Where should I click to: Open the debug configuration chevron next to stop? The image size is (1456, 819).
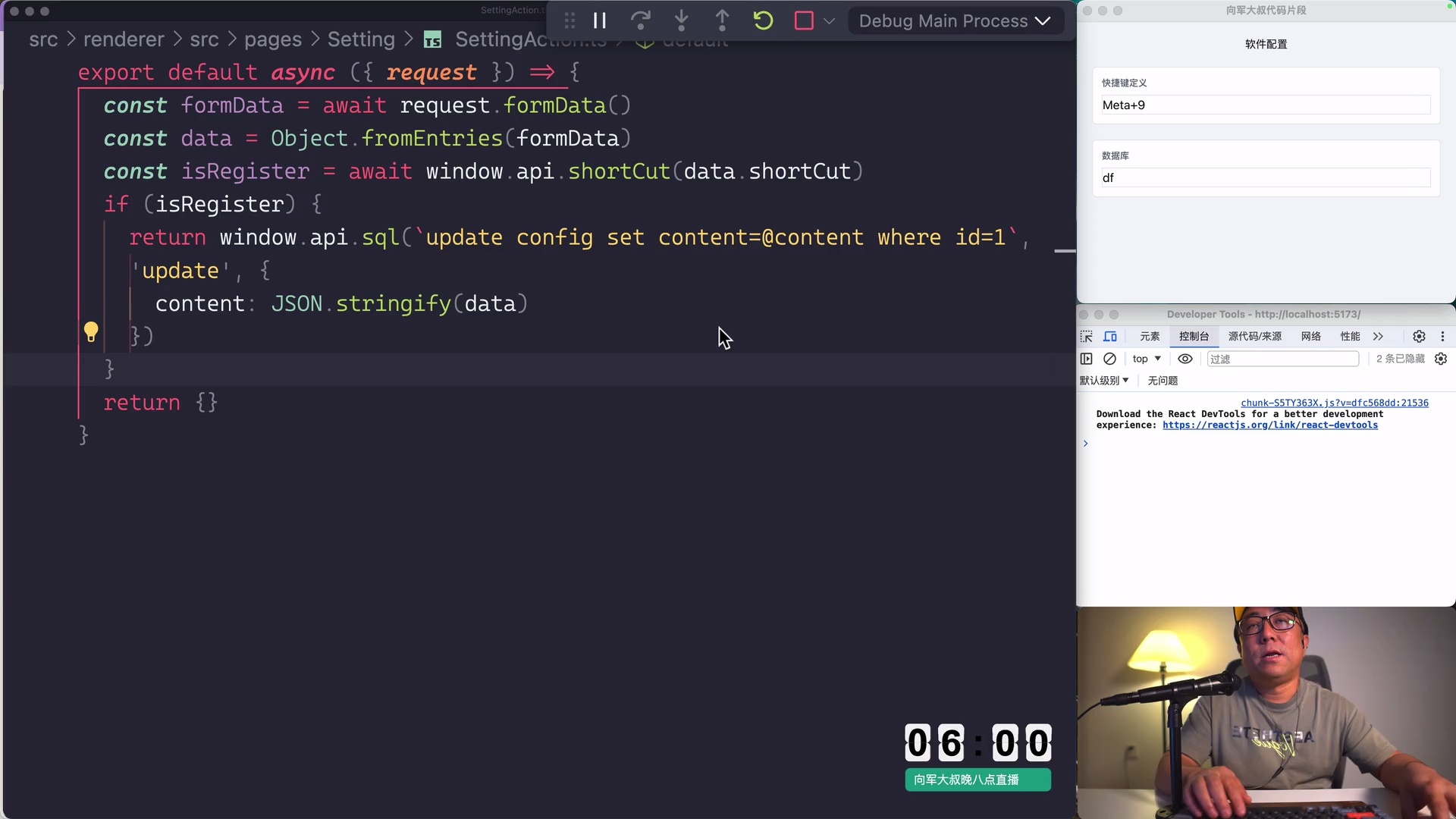(x=830, y=20)
